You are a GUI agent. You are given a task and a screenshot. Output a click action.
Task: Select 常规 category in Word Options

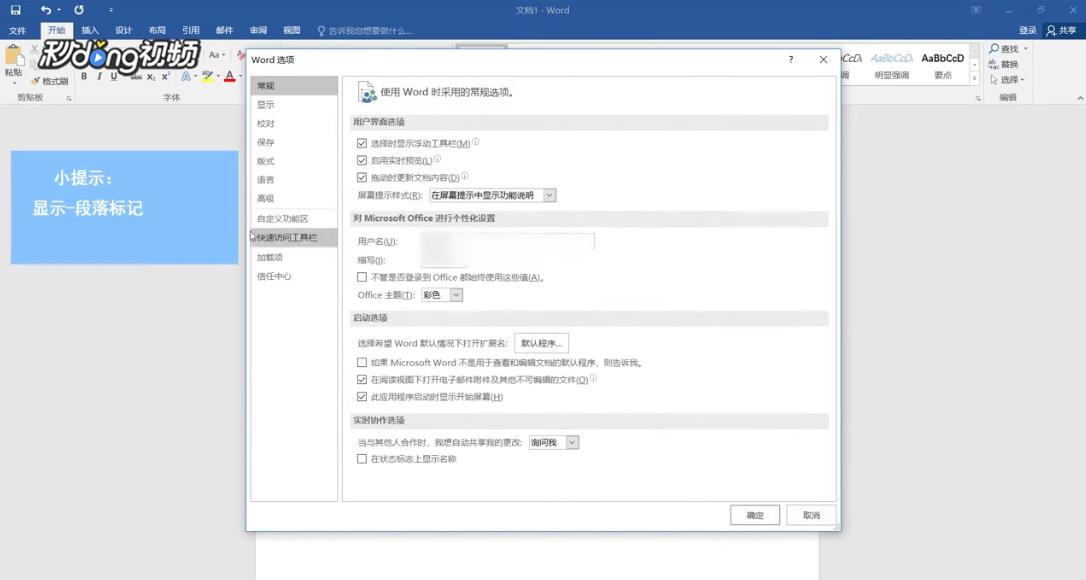[x=294, y=86]
